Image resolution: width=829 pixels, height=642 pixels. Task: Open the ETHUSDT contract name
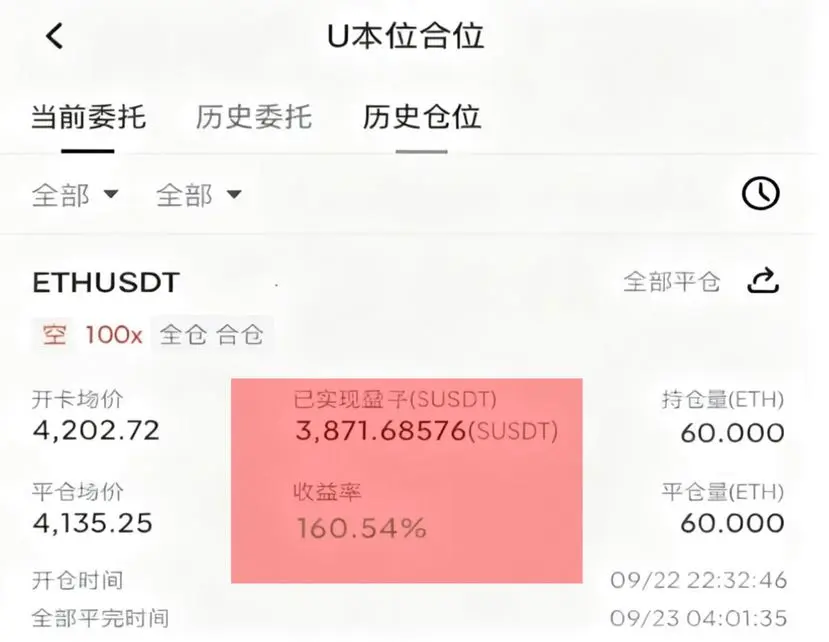coord(106,282)
